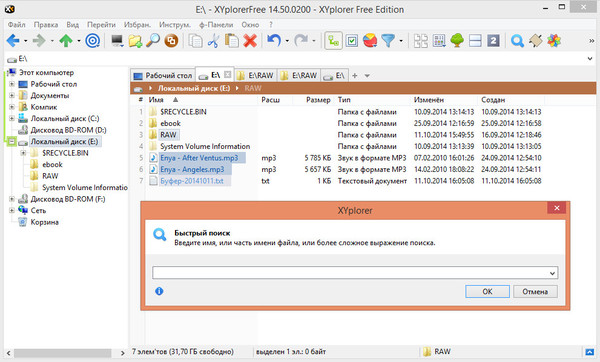Open the pie chart toolbar icon
The width and height of the screenshot is (600, 362).
point(370,40)
